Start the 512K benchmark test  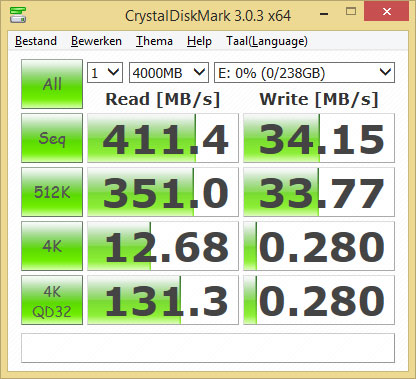click(52, 192)
